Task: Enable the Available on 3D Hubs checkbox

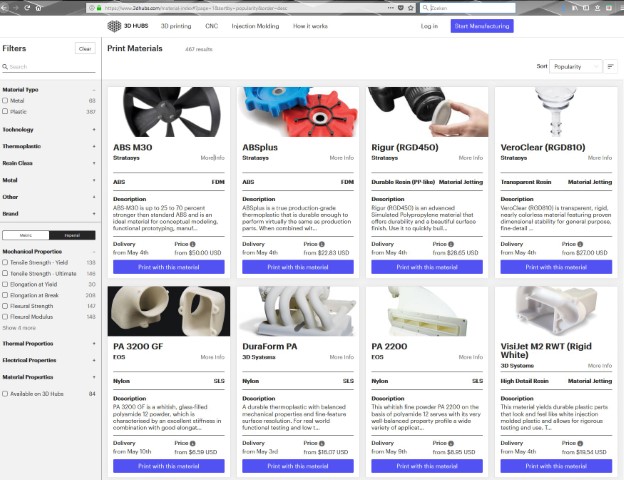Action: [6, 394]
